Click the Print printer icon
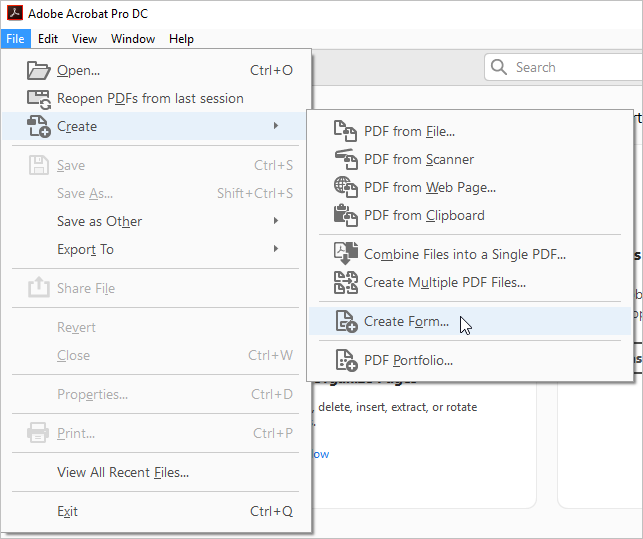This screenshot has height=539, width=643. click(38, 432)
